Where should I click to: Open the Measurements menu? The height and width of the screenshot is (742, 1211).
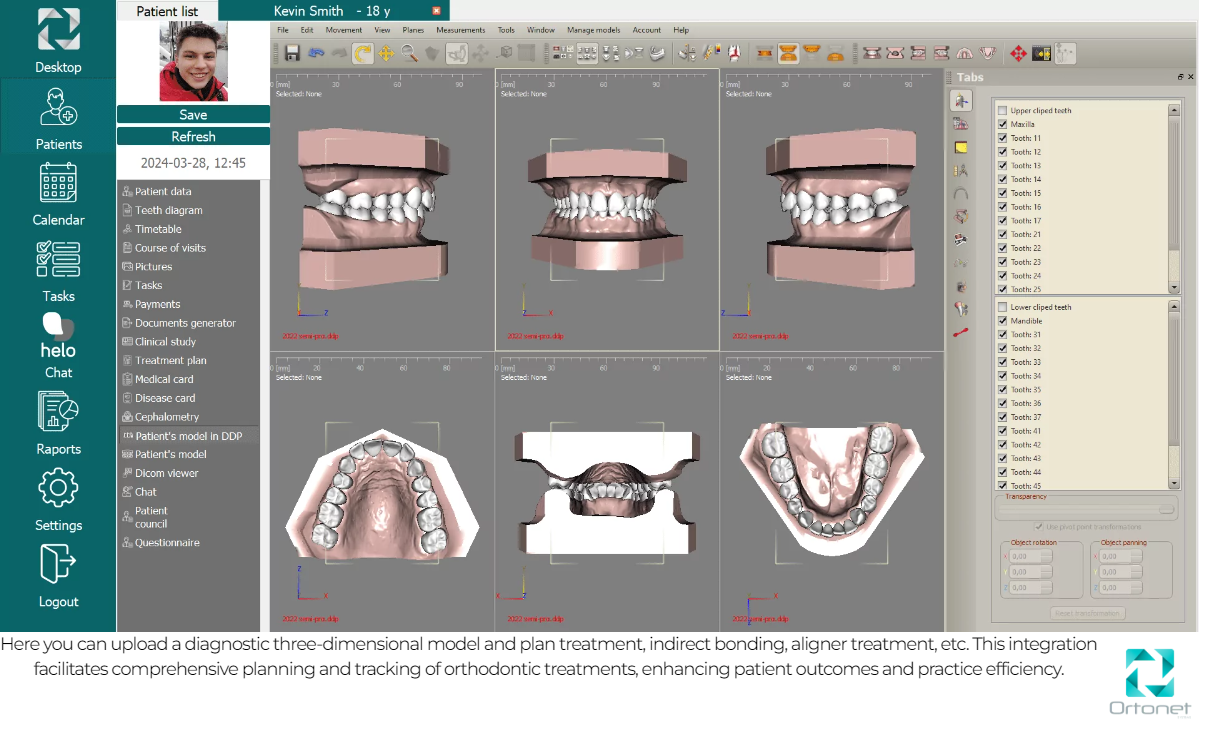(x=460, y=30)
